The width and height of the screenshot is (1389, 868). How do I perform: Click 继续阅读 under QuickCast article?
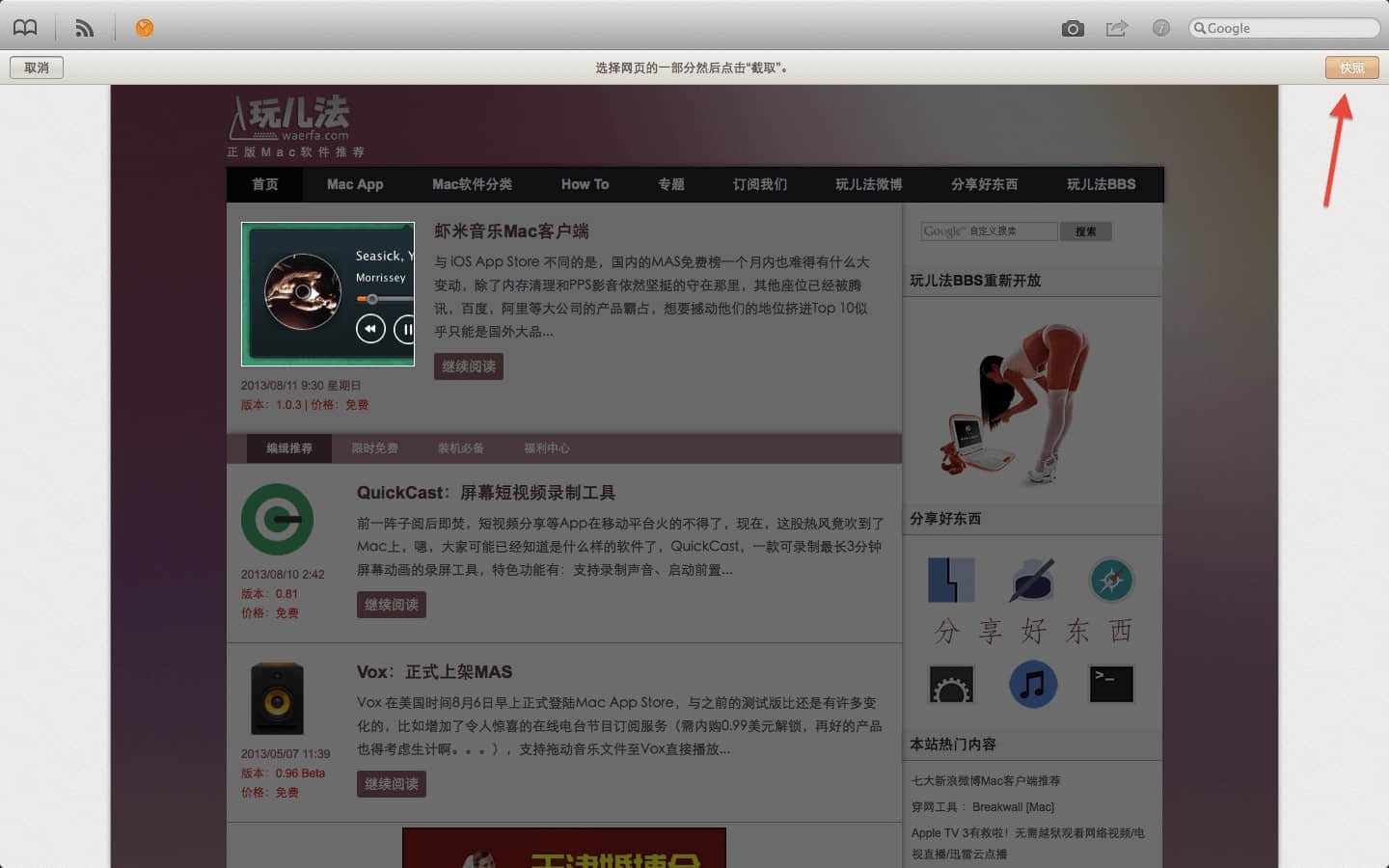click(392, 605)
